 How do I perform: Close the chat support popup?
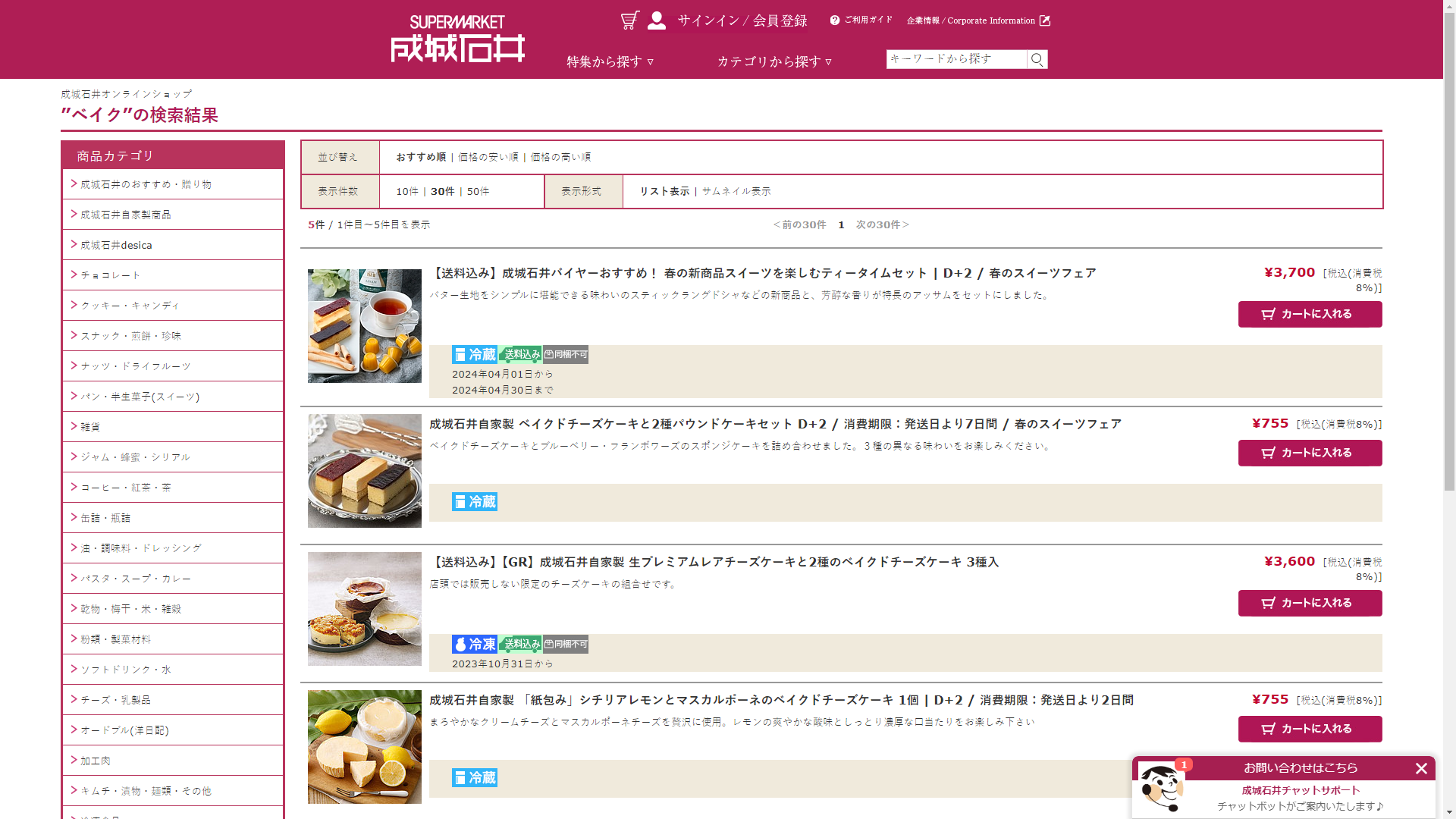[1421, 769]
